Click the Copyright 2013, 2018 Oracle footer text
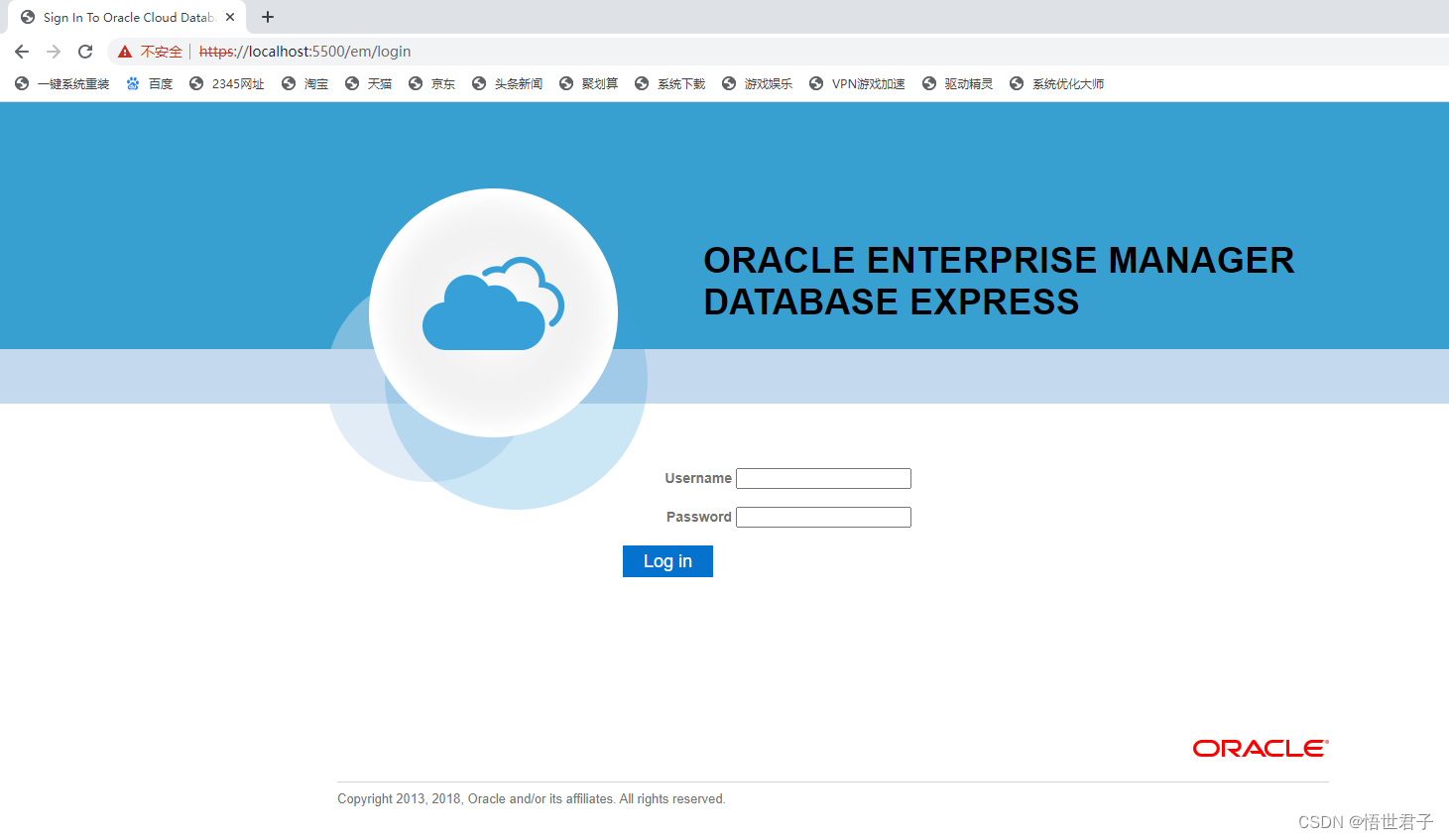This screenshot has height=840, width=1449. pyautogui.click(x=532, y=799)
